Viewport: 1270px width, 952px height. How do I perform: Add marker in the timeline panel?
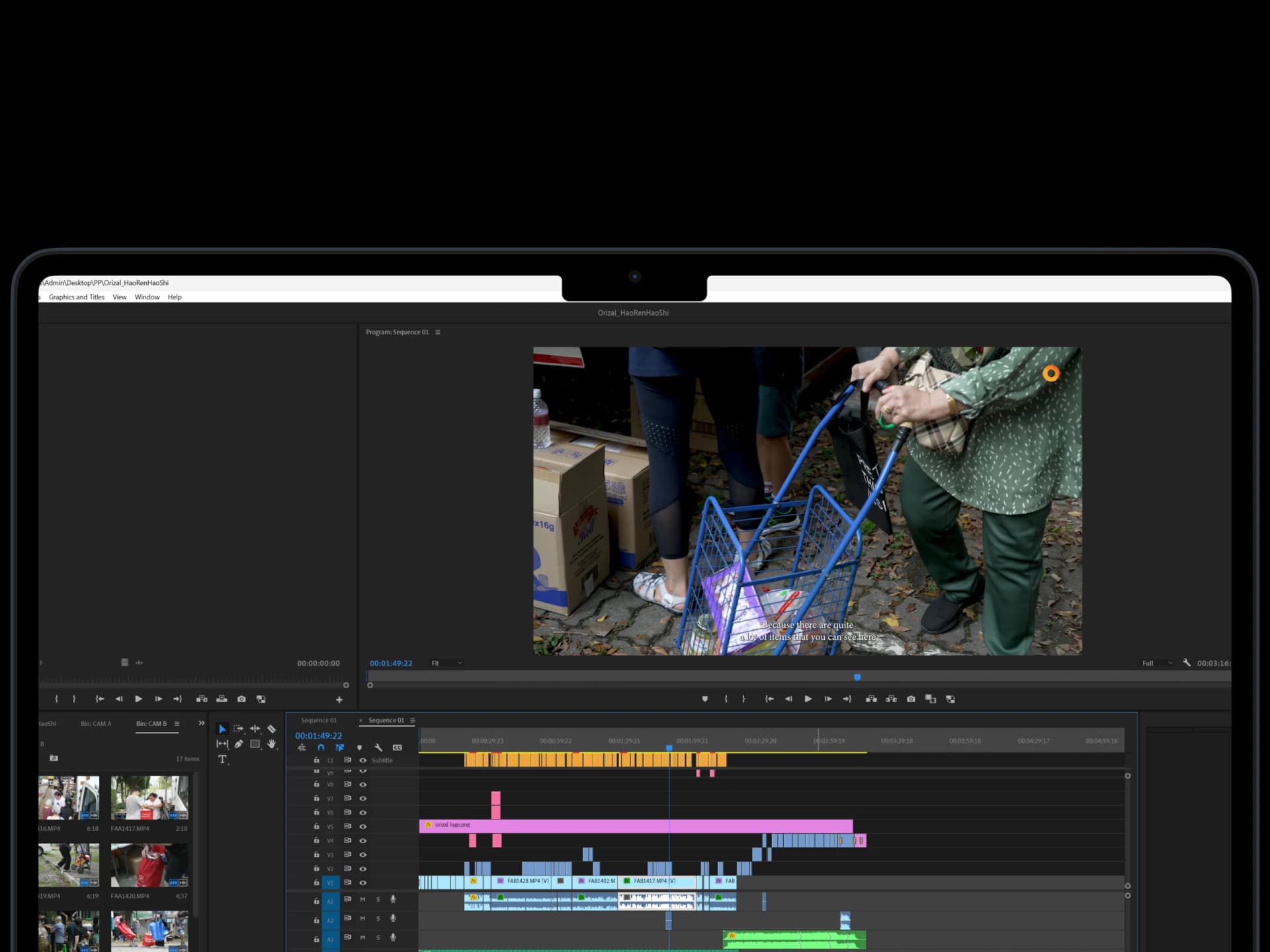pyautogui.click(x=359, y=748)
